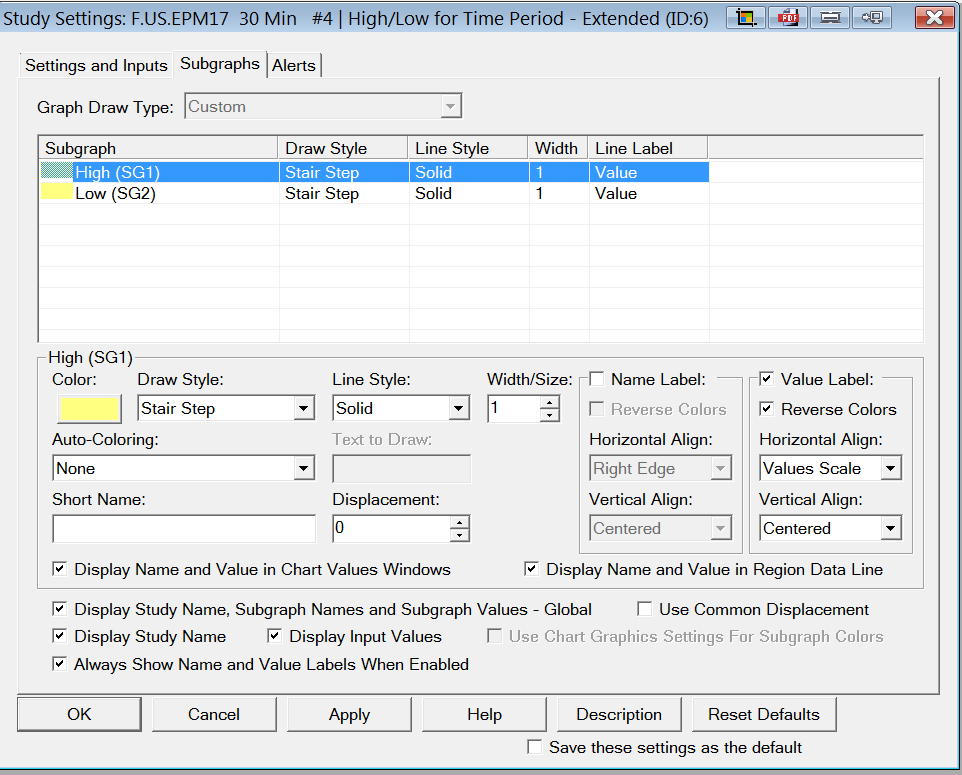Close the Study Settings window
Screen dimensions: 962x775
934,17
